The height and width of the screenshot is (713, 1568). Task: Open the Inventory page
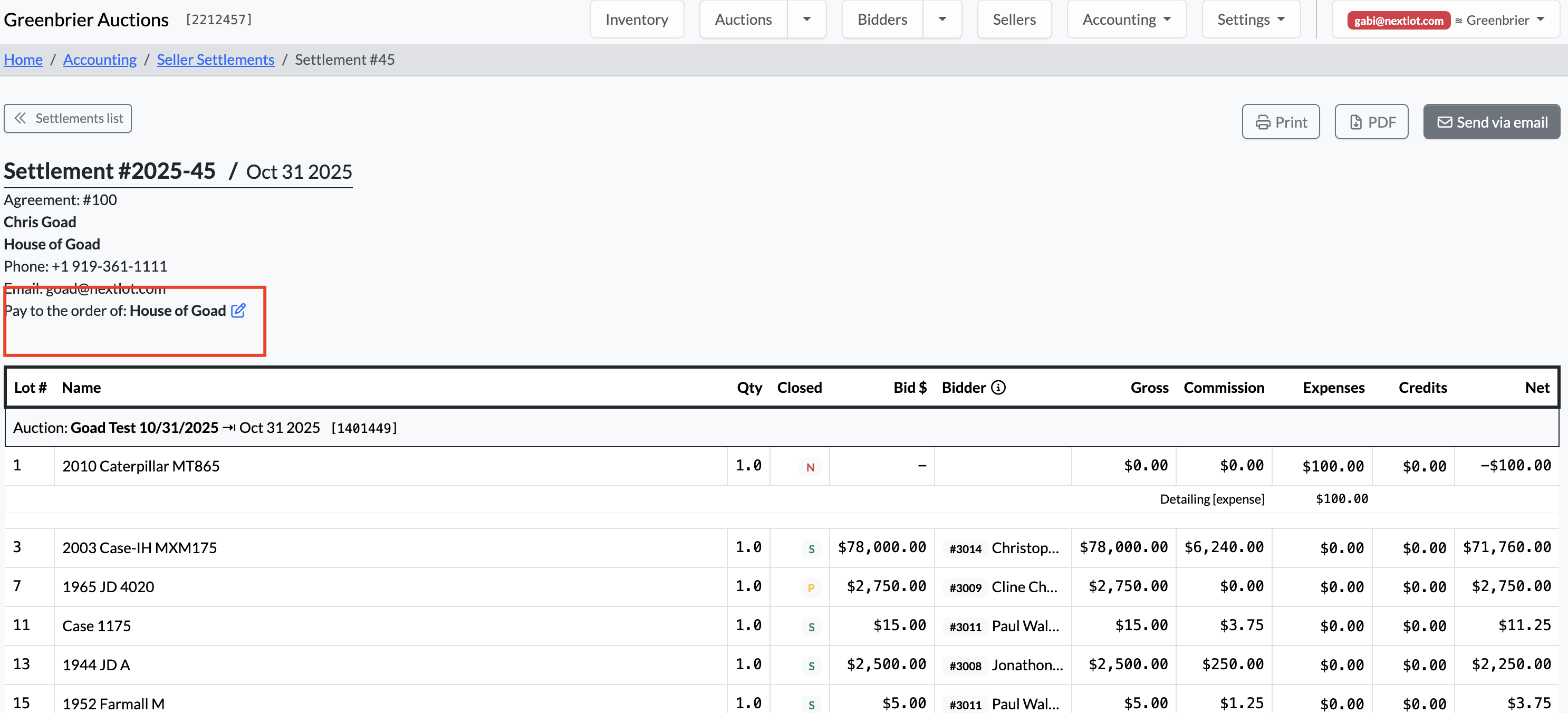(x=637, y=20)
